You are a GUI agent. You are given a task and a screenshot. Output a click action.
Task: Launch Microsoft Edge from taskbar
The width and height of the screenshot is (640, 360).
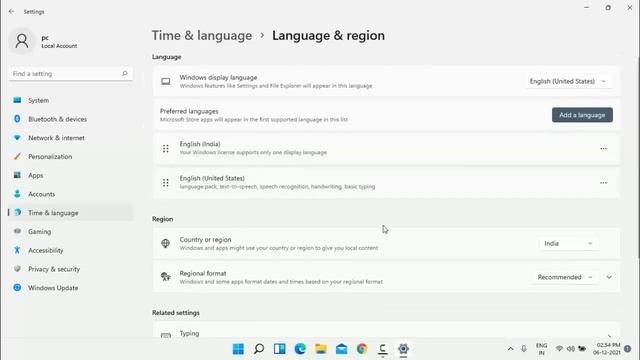coord(300,349)
